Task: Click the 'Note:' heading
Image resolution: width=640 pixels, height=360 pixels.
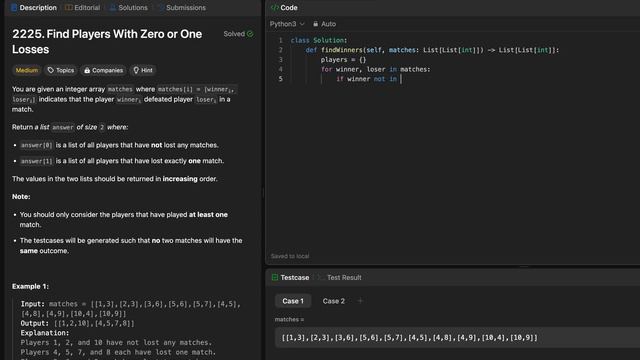Action: tap(21, 197)
